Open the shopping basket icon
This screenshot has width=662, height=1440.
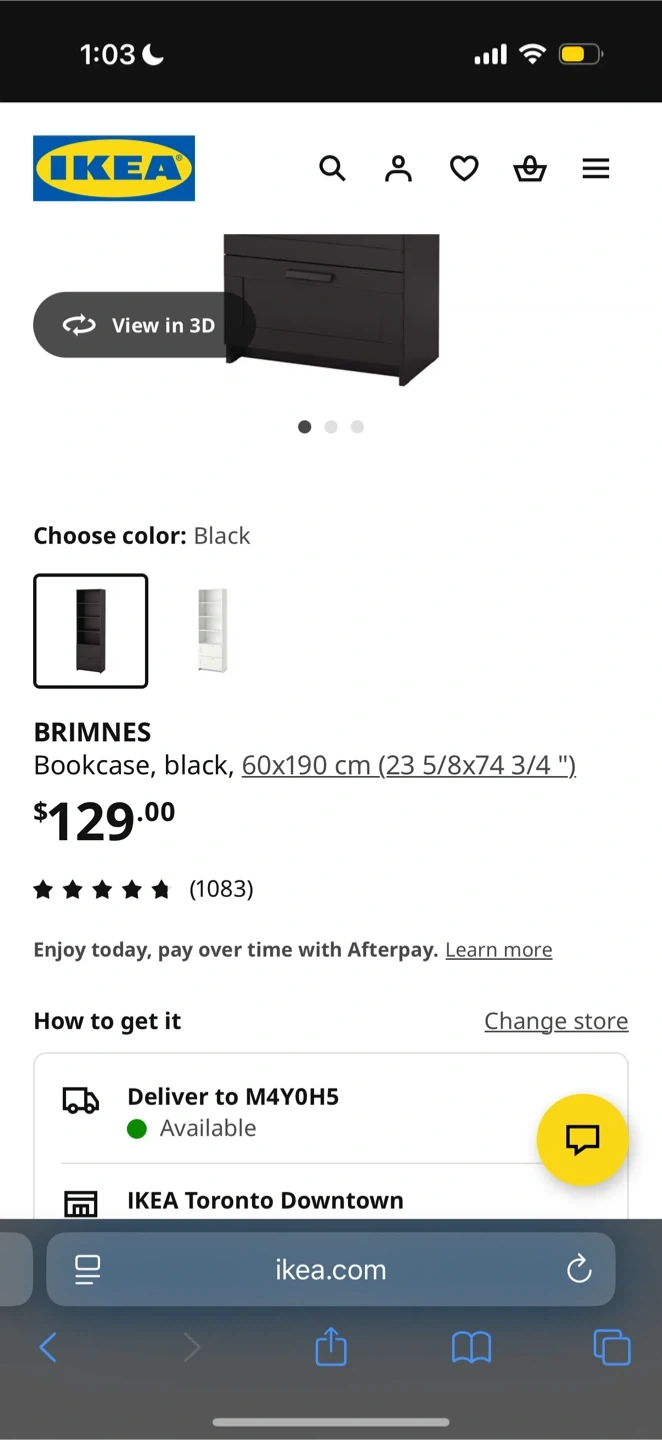click(530, 168)
